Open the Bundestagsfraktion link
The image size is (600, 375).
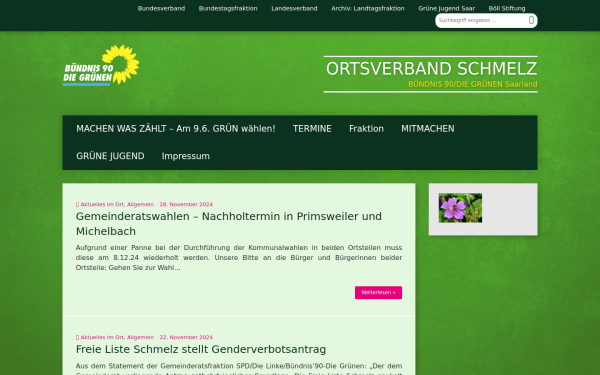[x=228, y=8]
